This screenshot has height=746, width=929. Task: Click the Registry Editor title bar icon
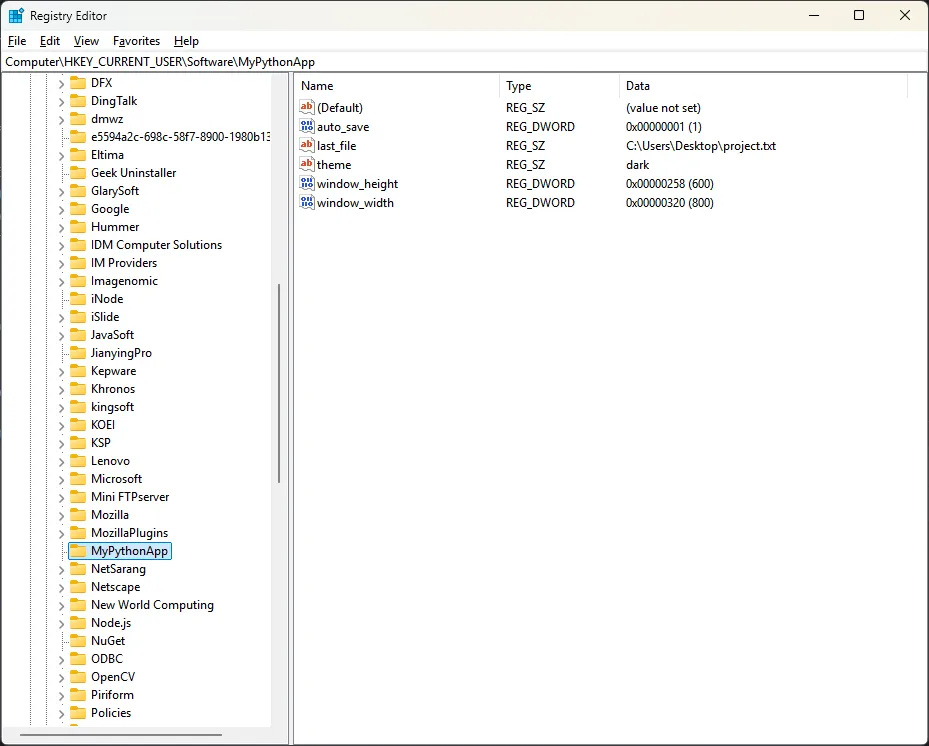tap(16, 16)
